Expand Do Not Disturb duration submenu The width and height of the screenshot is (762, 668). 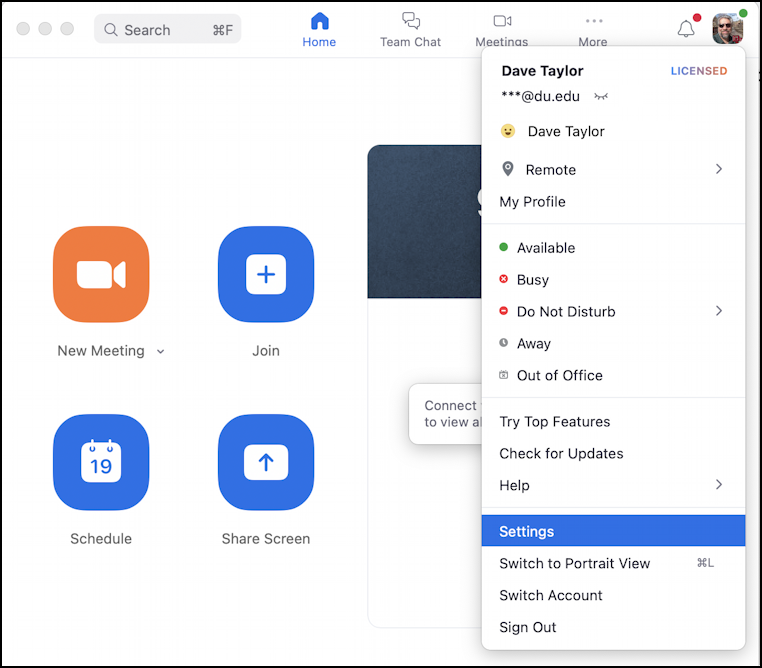click(x=719, y=311)
